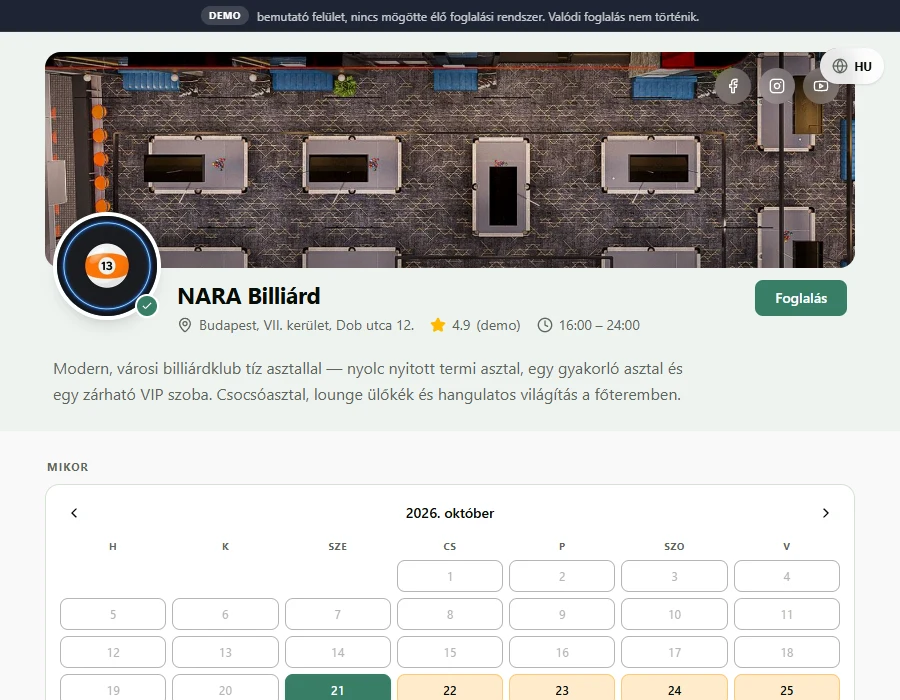Click the green verified checkmark badge
Viewport: 900px width, 700px height.
click(147, 306)
